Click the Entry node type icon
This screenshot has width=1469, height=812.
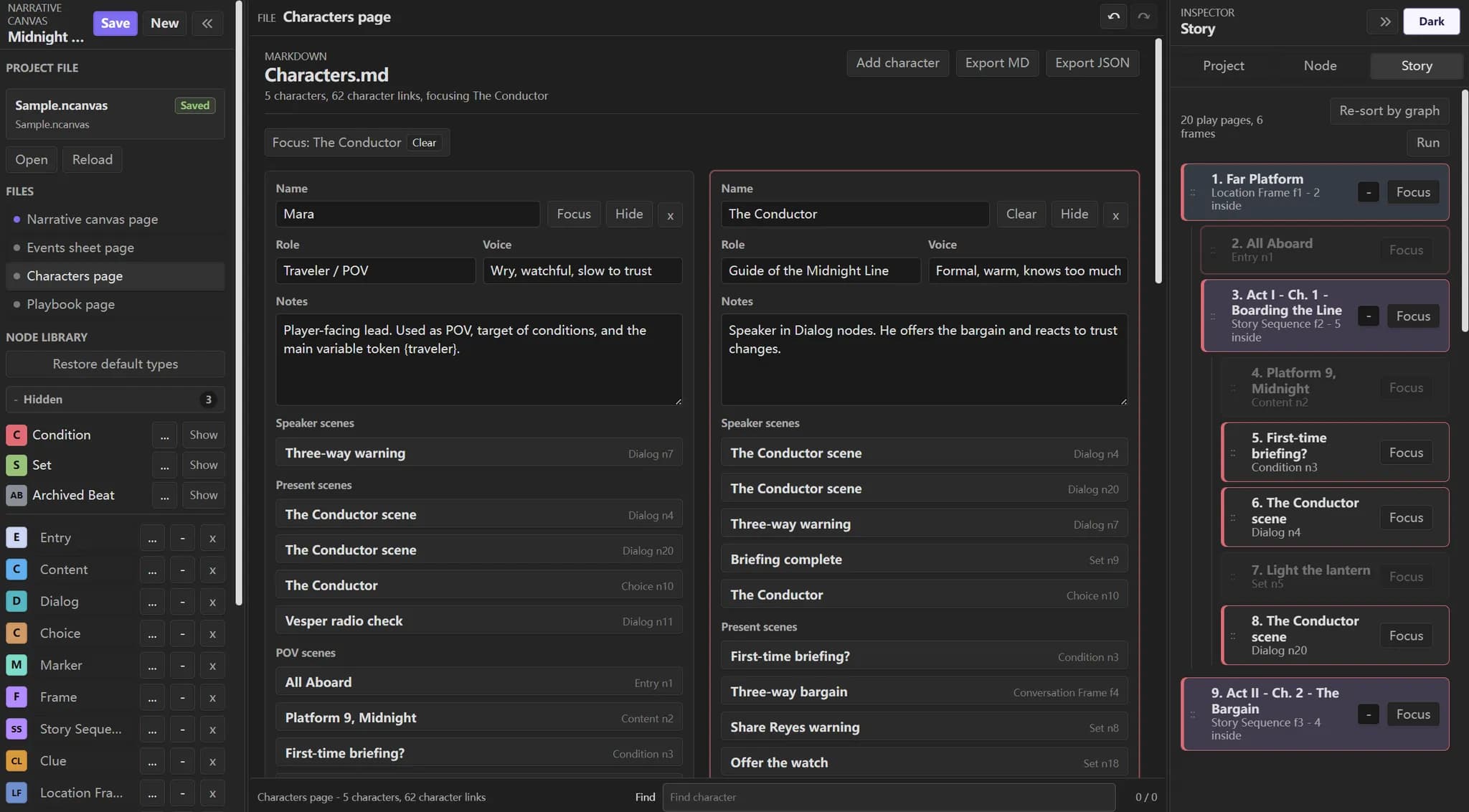tap(16, 537)
